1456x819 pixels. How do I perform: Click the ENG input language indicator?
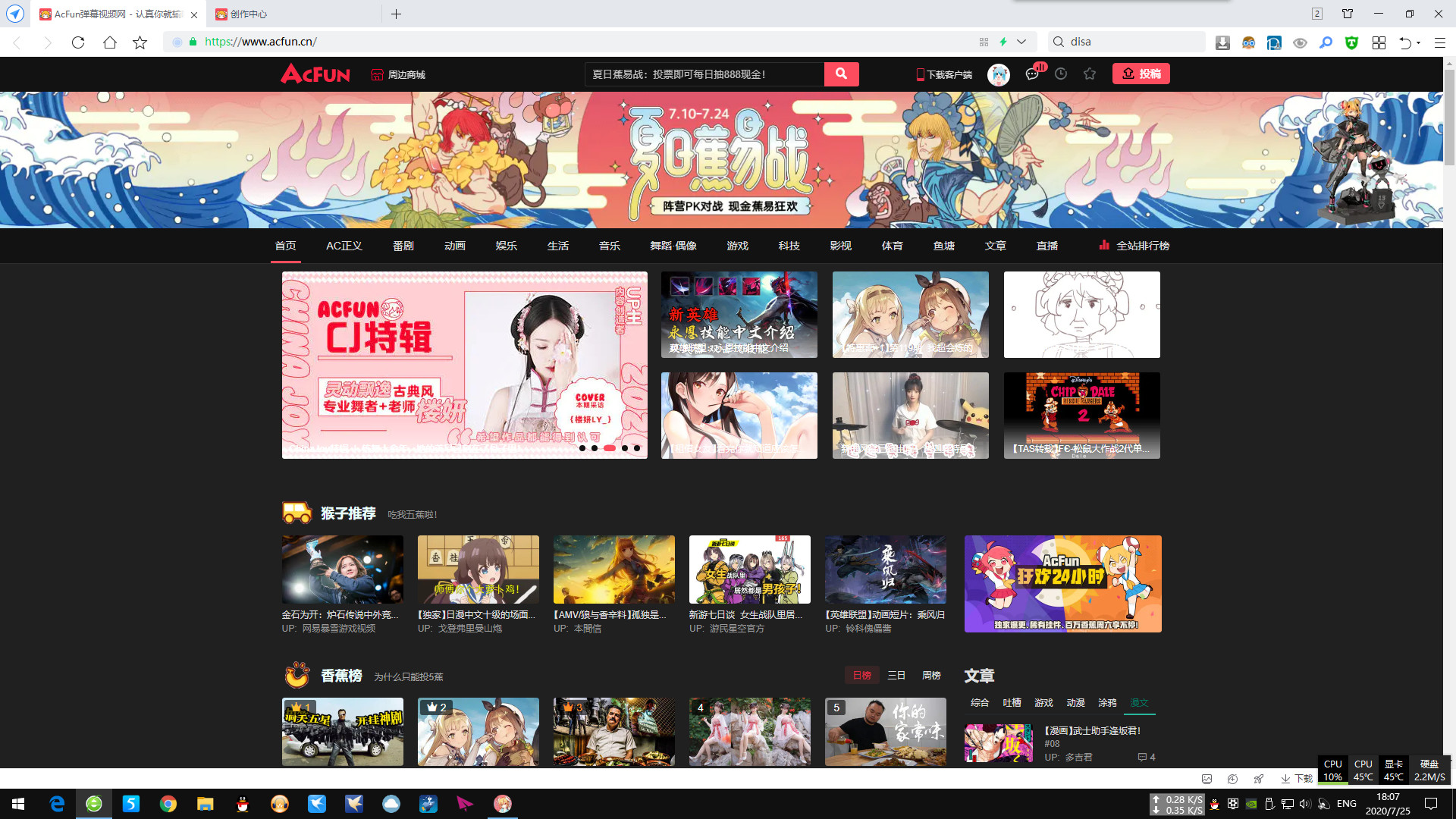pos(1347,804)
